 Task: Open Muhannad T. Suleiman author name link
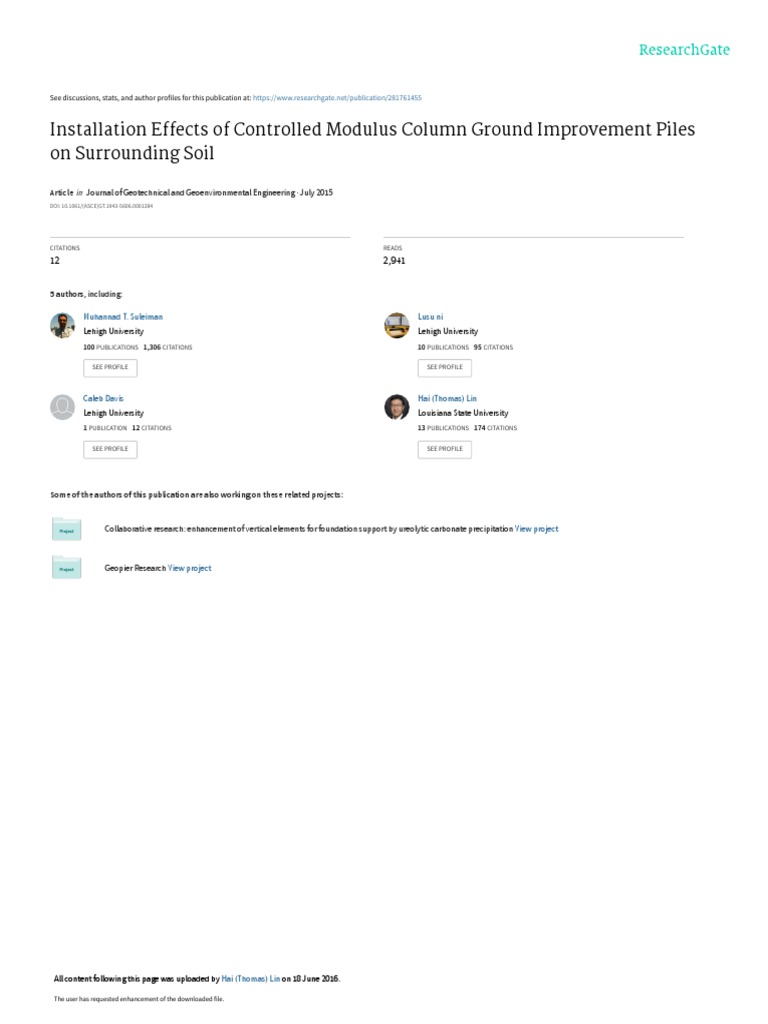pyautogui.click(x=123, y=316)
